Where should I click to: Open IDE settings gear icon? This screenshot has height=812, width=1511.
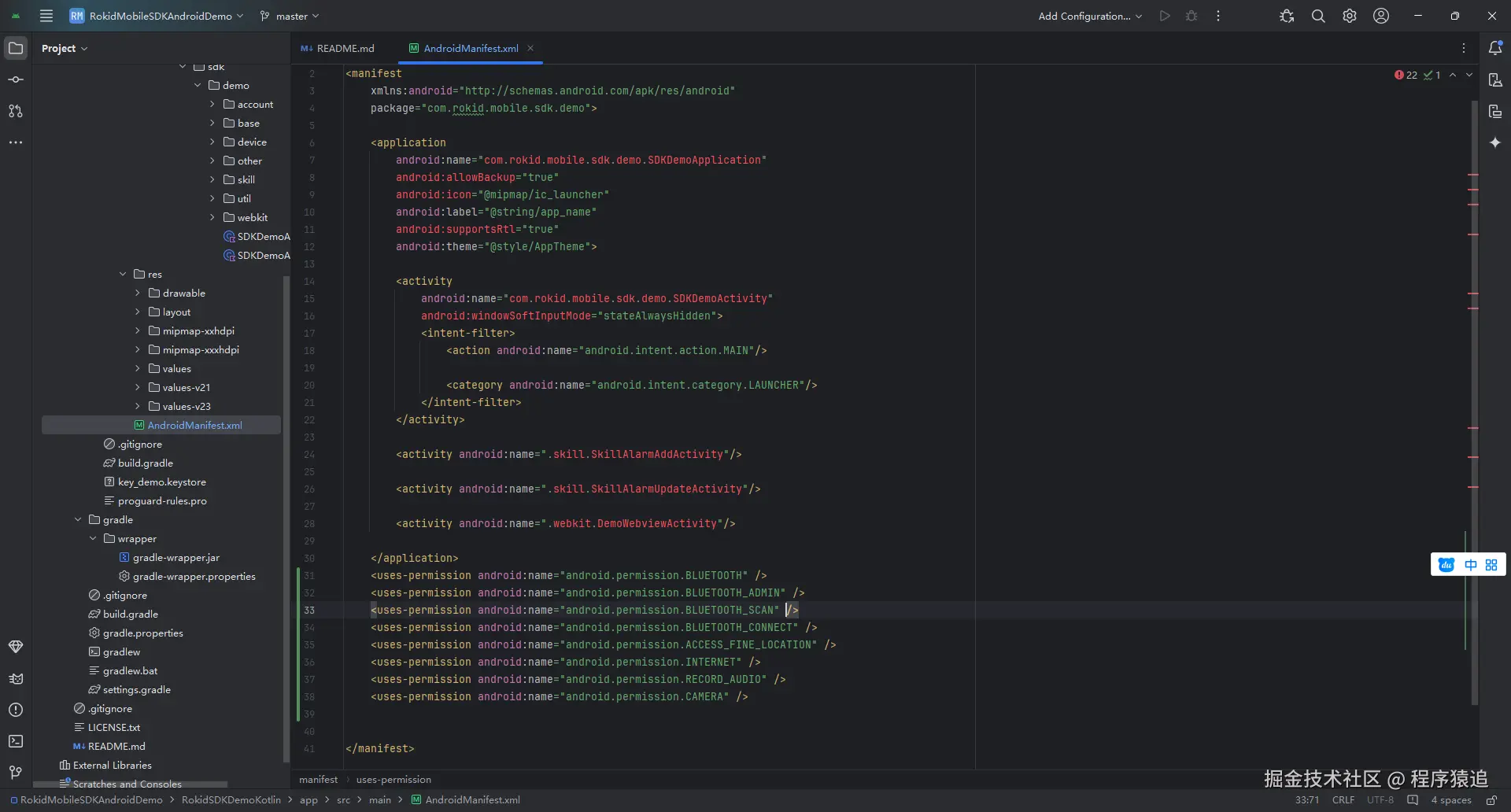1350,16
